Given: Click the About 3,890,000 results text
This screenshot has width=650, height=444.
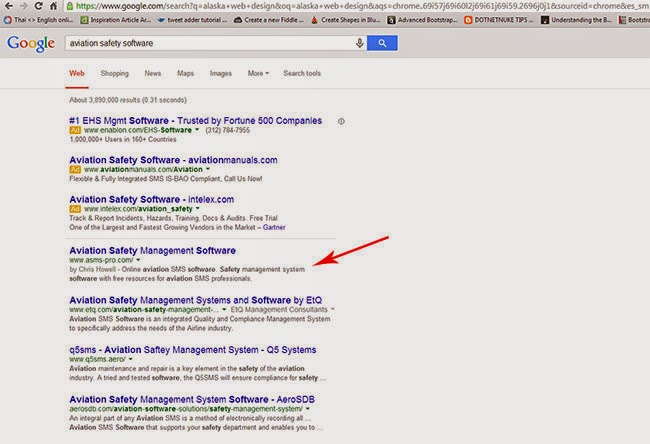Looking at the screenshot, I should click(128, 100).
